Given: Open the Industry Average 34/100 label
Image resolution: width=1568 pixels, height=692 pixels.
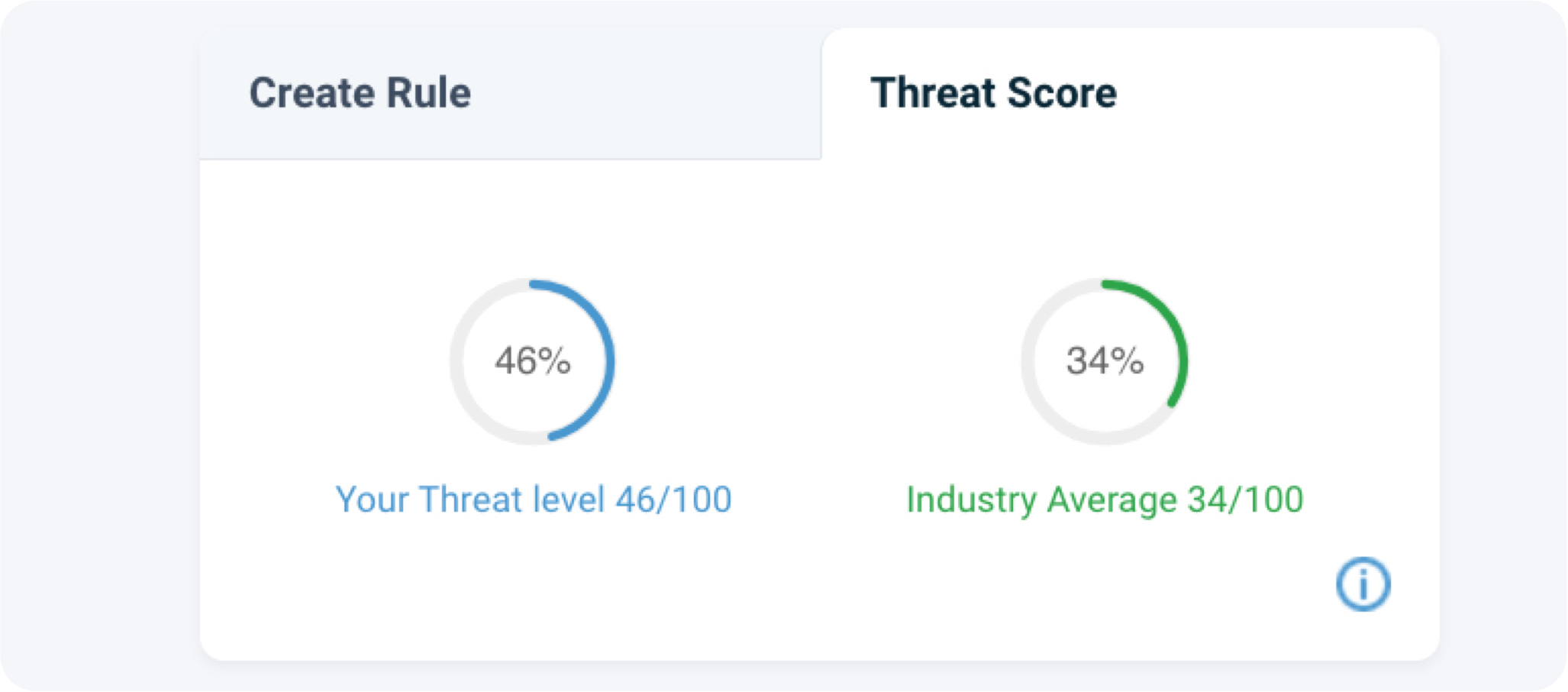Looking at the screenshot, I should (1105, 500).
